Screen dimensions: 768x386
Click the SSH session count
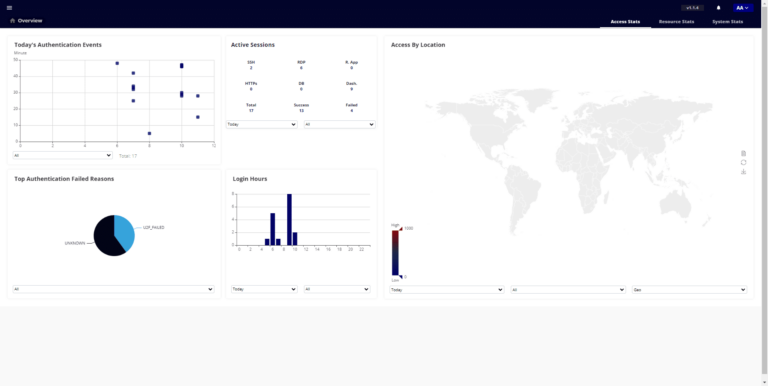[x=251, y=68]
